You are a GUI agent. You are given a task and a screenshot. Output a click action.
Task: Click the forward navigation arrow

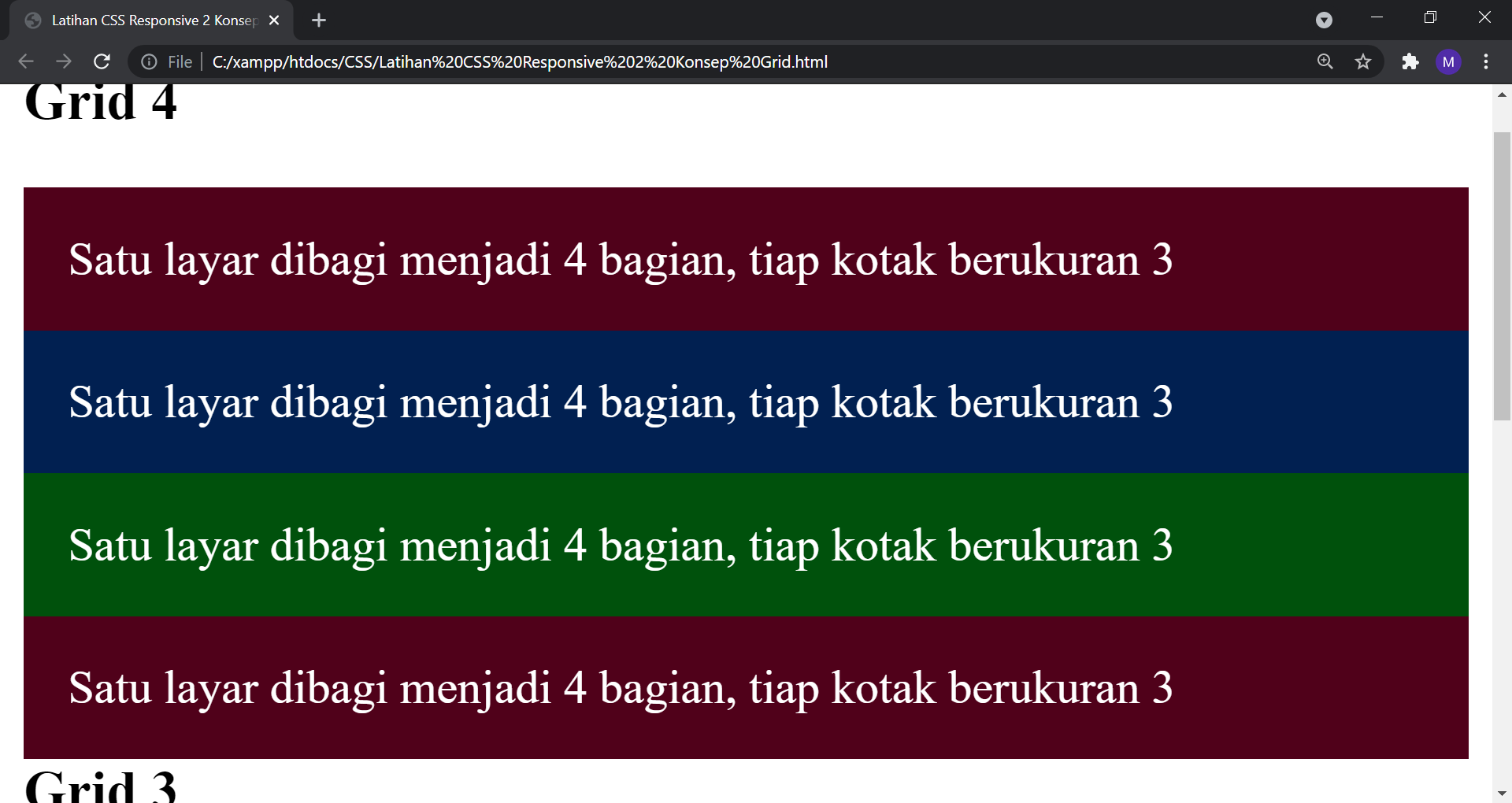click(x=64, y=61)
